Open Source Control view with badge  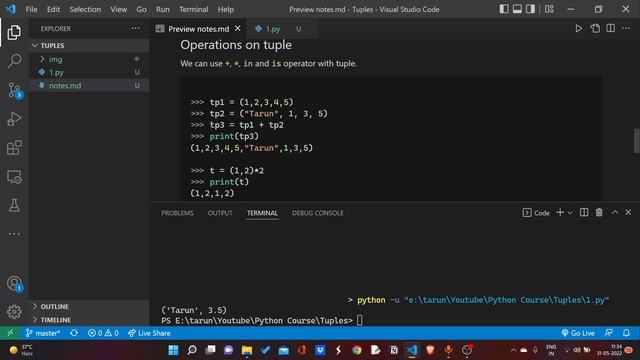click(15, 90)
